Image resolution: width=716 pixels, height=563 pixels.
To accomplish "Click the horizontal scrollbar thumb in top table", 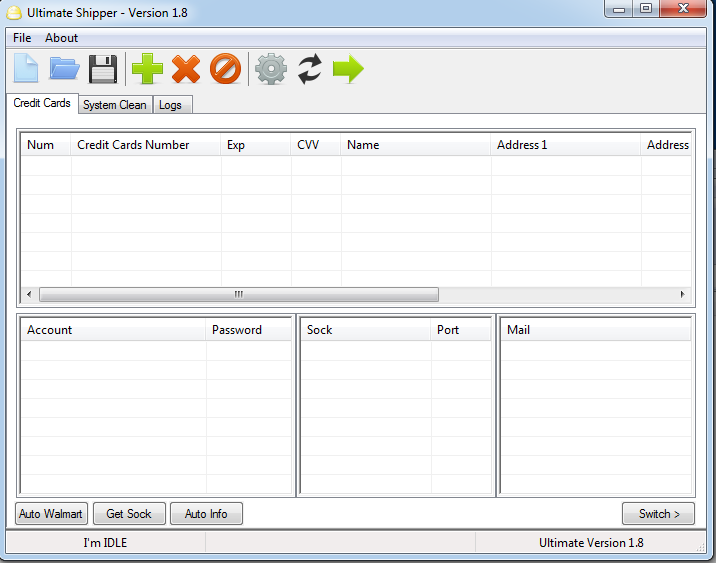I will 238,295.
